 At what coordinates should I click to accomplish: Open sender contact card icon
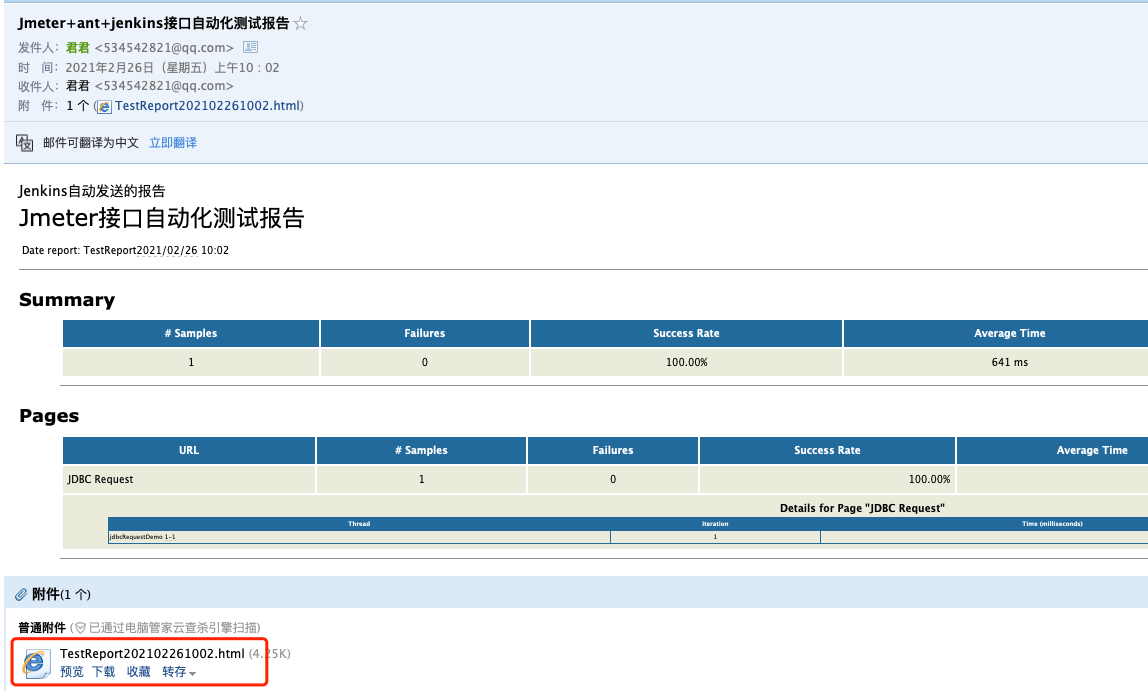tap(250, 47)
